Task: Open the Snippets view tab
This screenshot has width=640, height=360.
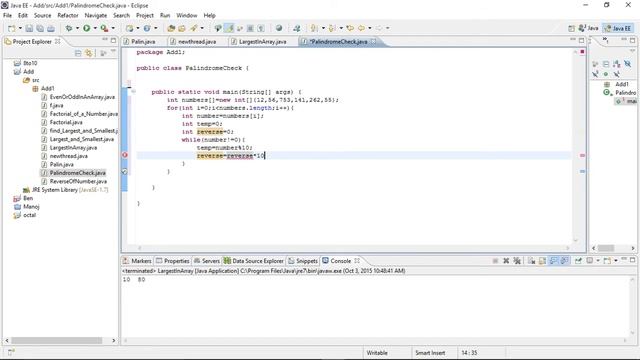Action: [303, 261]
